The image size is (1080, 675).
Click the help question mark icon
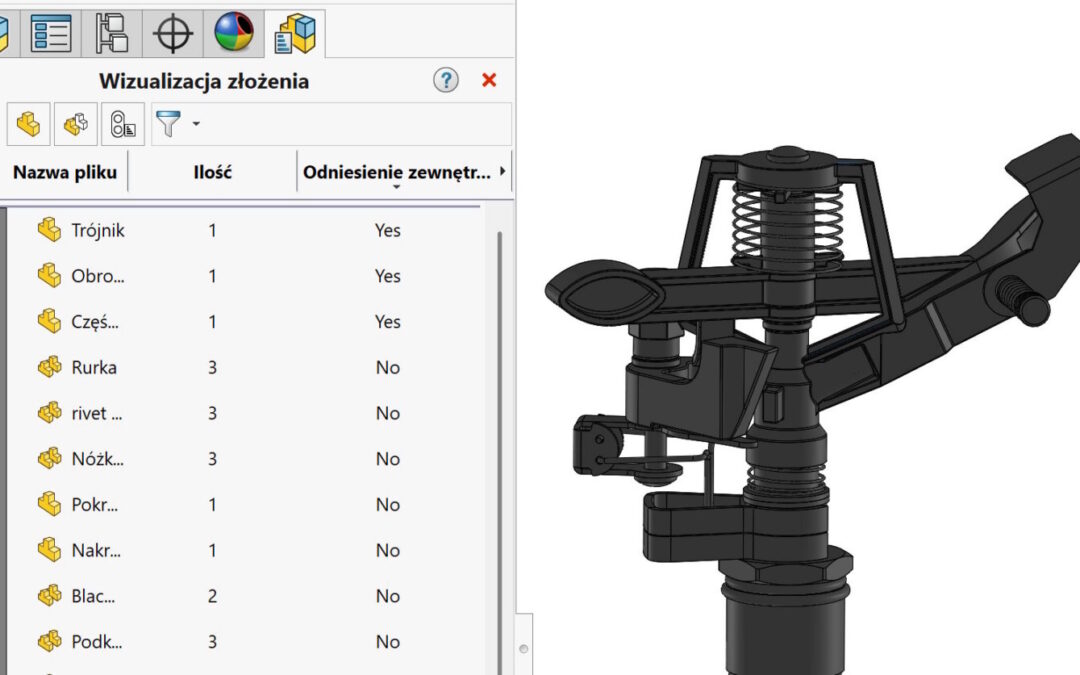click(x=446, y=81)
